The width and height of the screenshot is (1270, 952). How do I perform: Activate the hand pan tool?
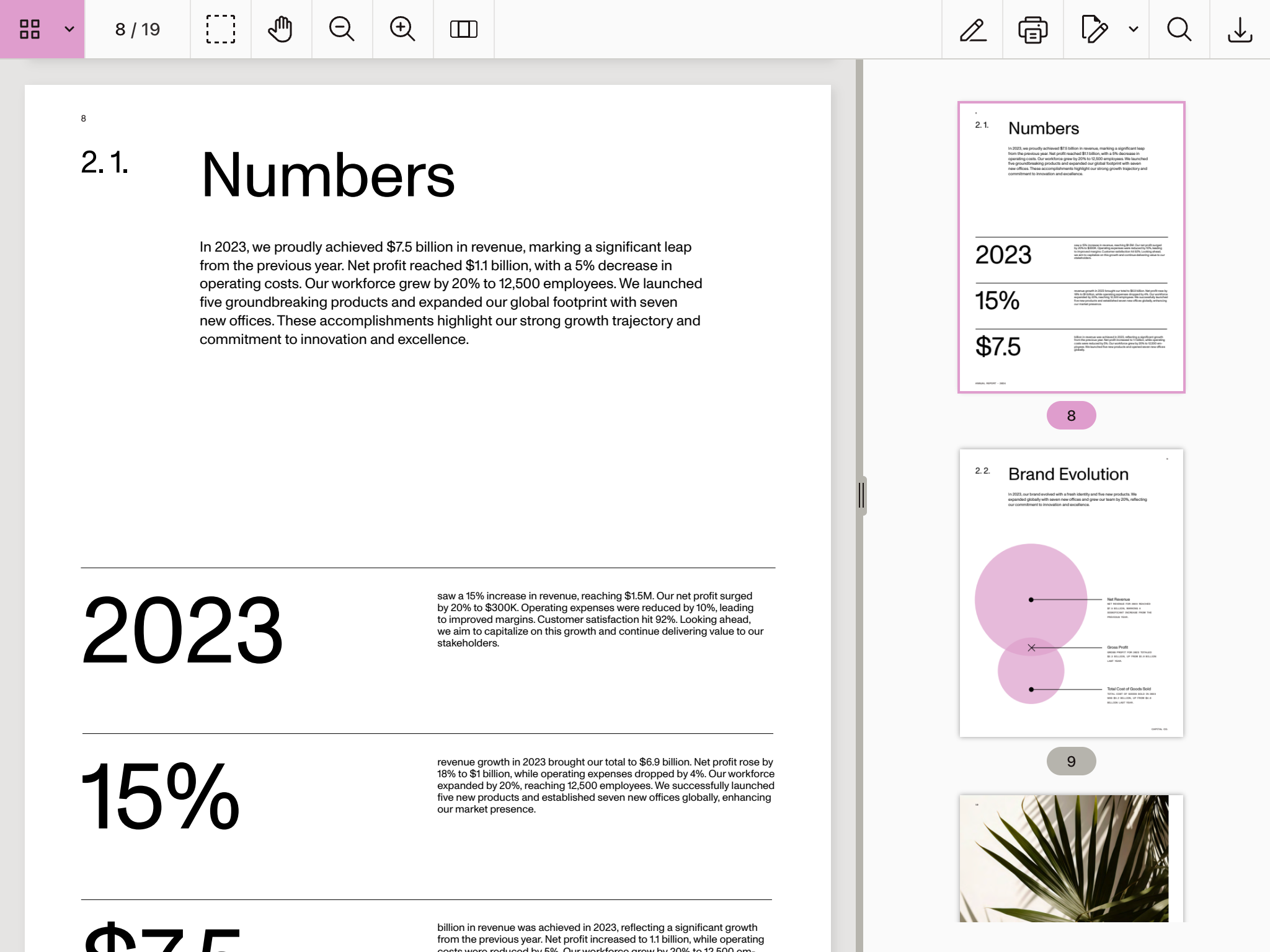[x=281, y=29]
